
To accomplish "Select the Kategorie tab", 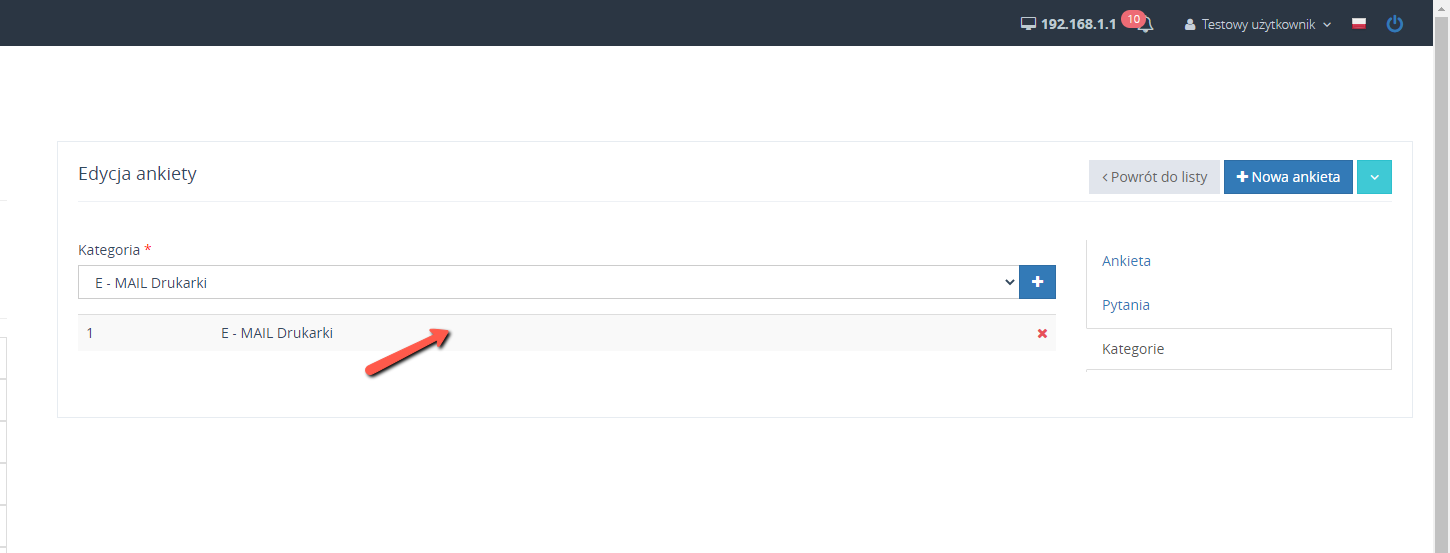I will [x=1133, y=349].
